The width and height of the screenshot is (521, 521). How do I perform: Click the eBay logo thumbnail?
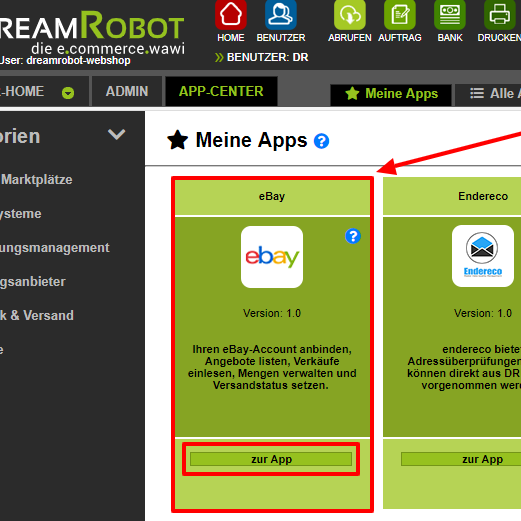pyautogui.click(x=272, y=257)
